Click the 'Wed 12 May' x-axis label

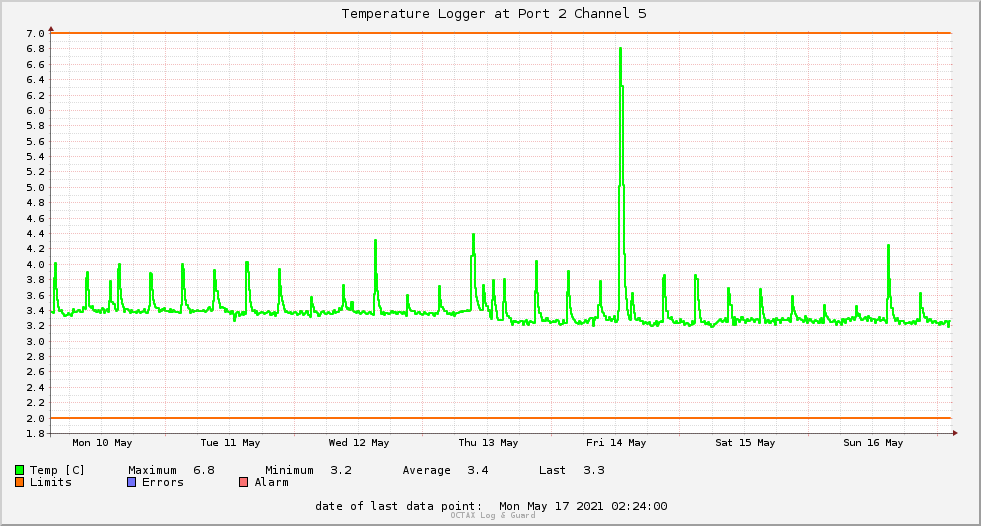[x=359, y=443]
